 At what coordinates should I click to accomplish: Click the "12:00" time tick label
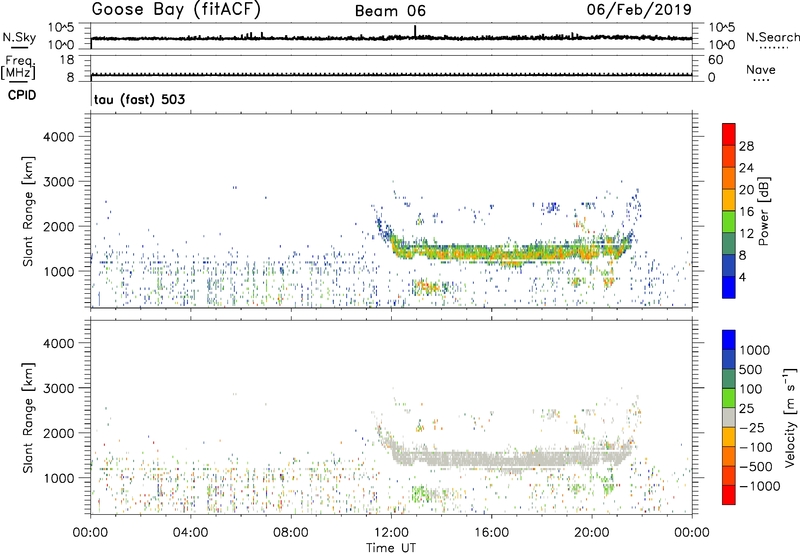pos(391,533)
